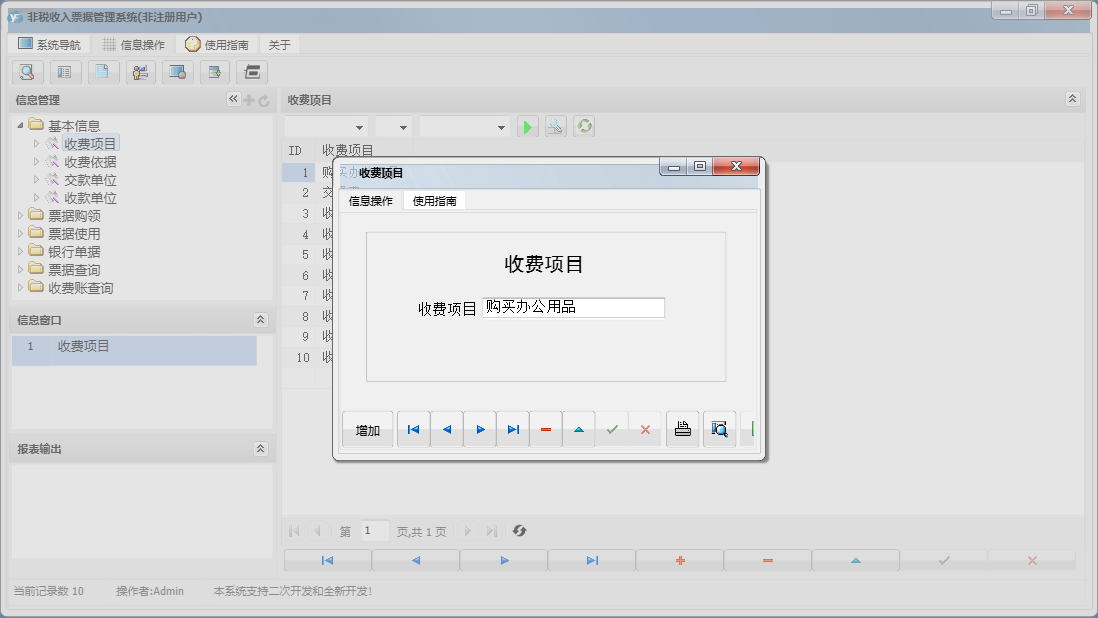The height and width of the screenshot is (618, 1098).
Task: Collapse the 信息管理 panel with double chevron
Action: (232, 99)
